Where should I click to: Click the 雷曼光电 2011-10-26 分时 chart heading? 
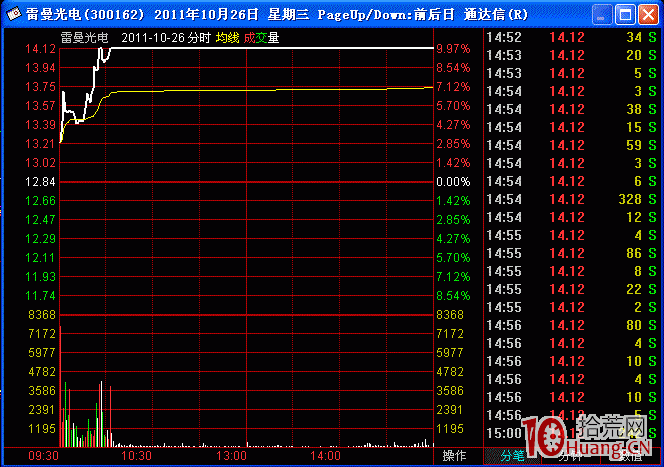[x=136, y=38]
